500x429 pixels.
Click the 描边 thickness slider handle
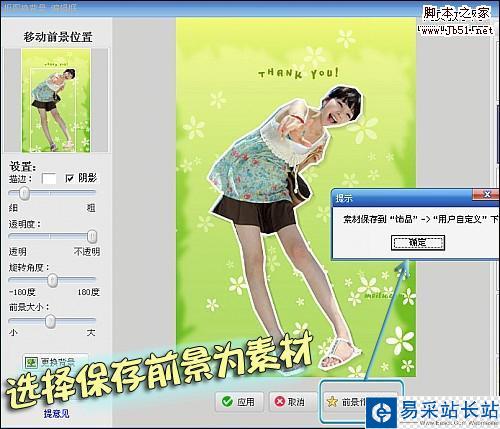click(x=24, y=193)
